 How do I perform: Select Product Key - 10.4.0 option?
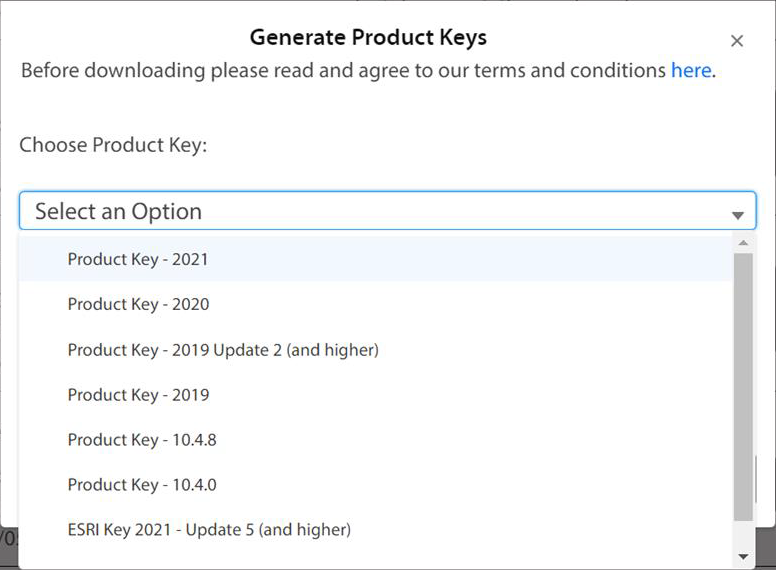tap(142, 485)
